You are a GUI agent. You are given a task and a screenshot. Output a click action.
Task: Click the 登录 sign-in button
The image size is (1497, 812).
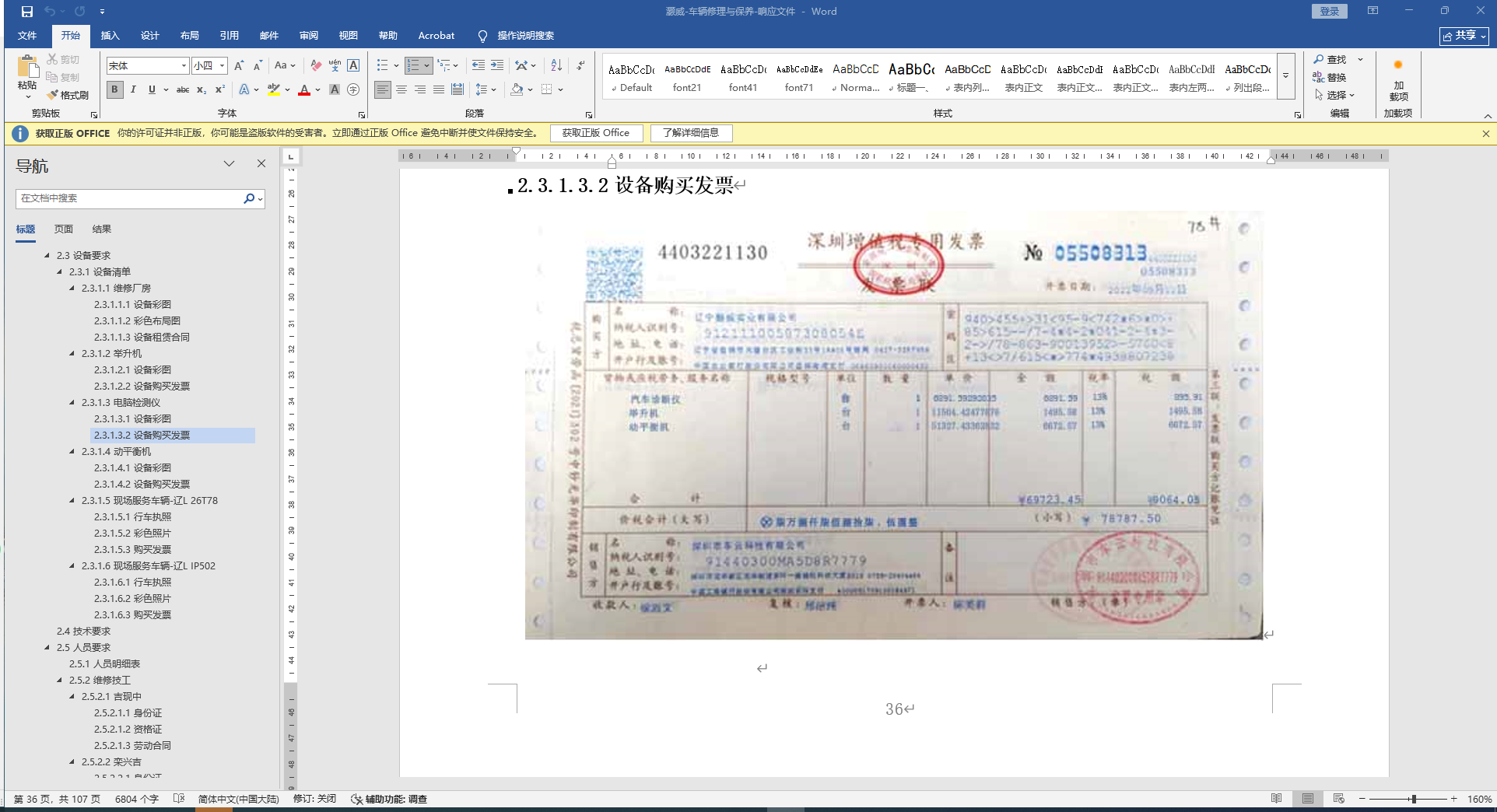click(x=1329, y=11)
